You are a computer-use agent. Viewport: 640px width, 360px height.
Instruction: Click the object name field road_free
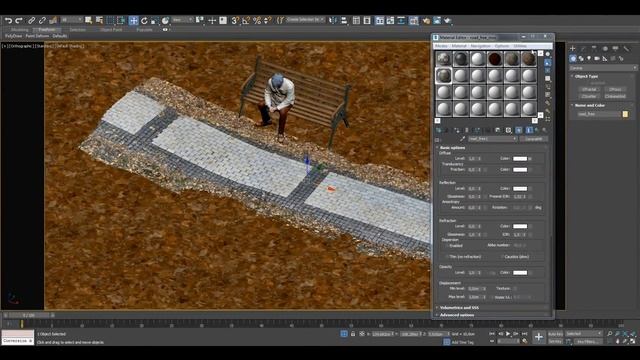point(599,114)
